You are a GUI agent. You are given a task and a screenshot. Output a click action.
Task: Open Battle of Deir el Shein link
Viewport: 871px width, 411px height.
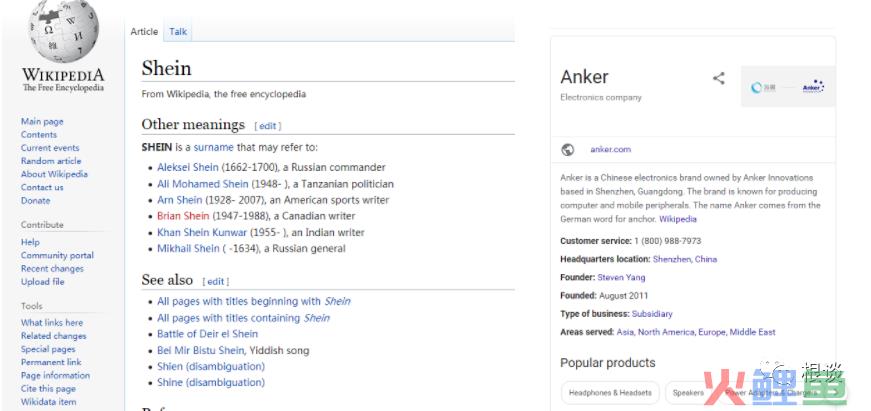pyautogui.click(x=207, y=334)
